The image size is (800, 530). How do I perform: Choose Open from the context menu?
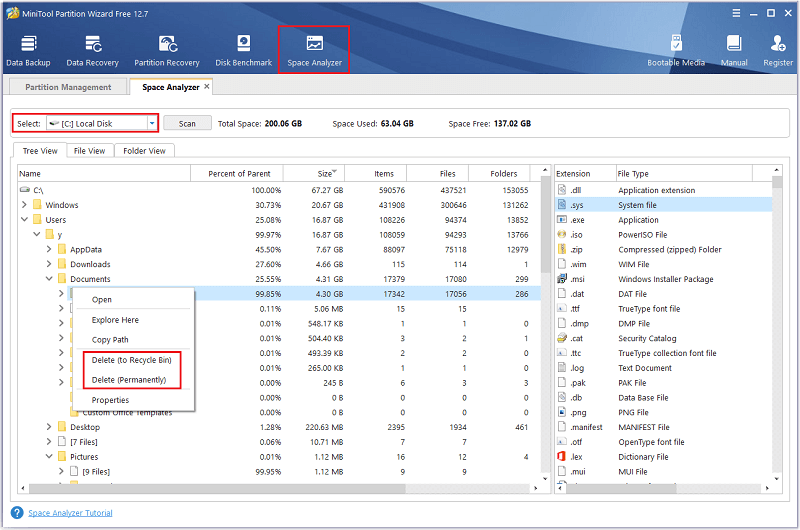[x=133, y=299]
